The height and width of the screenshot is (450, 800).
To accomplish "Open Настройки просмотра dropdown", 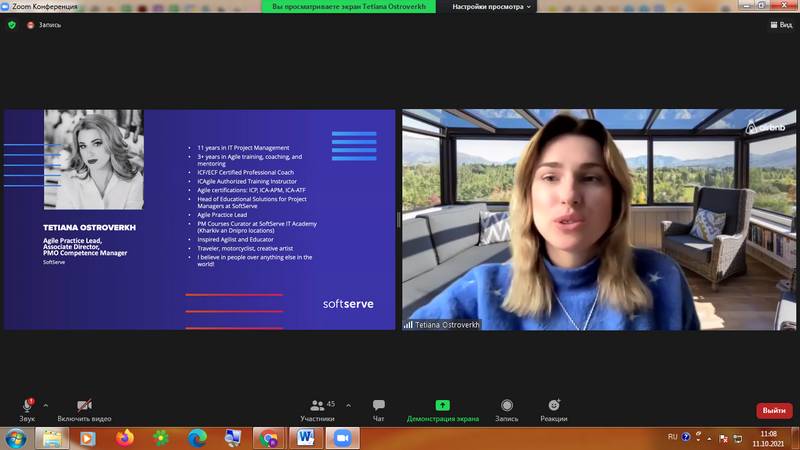I will [491, 7].
